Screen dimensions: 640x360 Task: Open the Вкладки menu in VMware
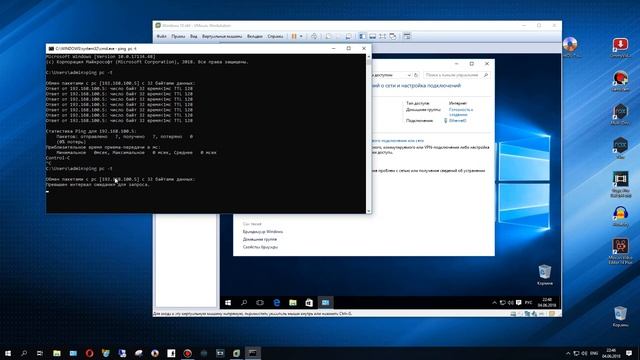(255, 36)
